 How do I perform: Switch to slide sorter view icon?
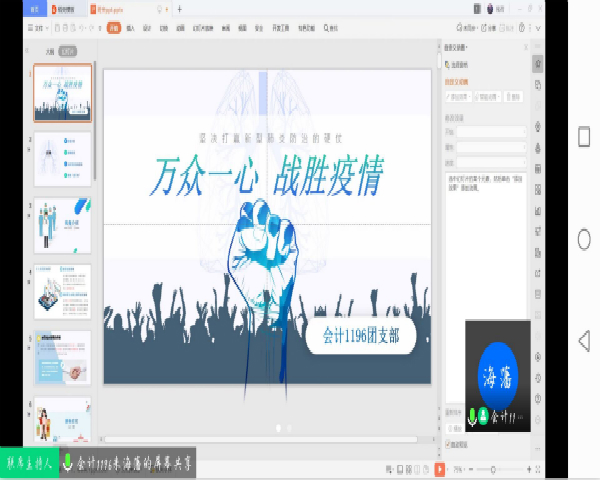click(409, 469)
